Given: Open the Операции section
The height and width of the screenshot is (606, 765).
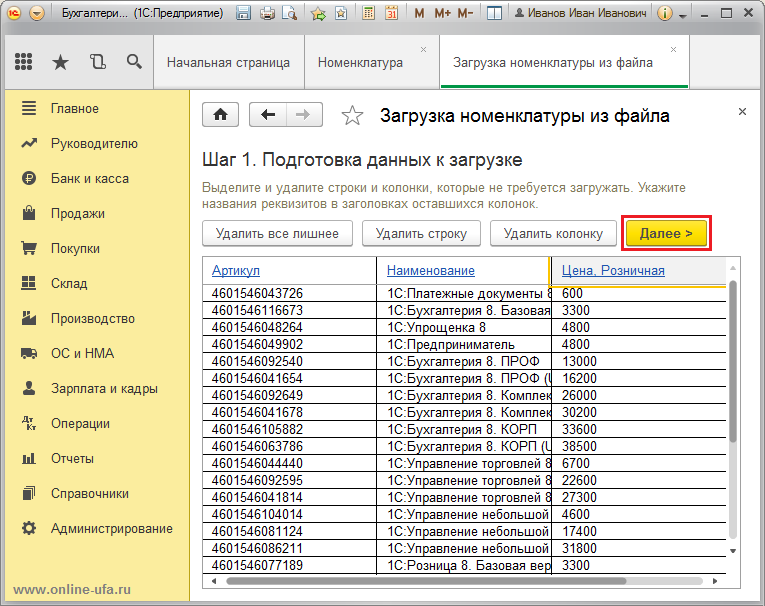Looking at the screenshot, I should point(98,424).
